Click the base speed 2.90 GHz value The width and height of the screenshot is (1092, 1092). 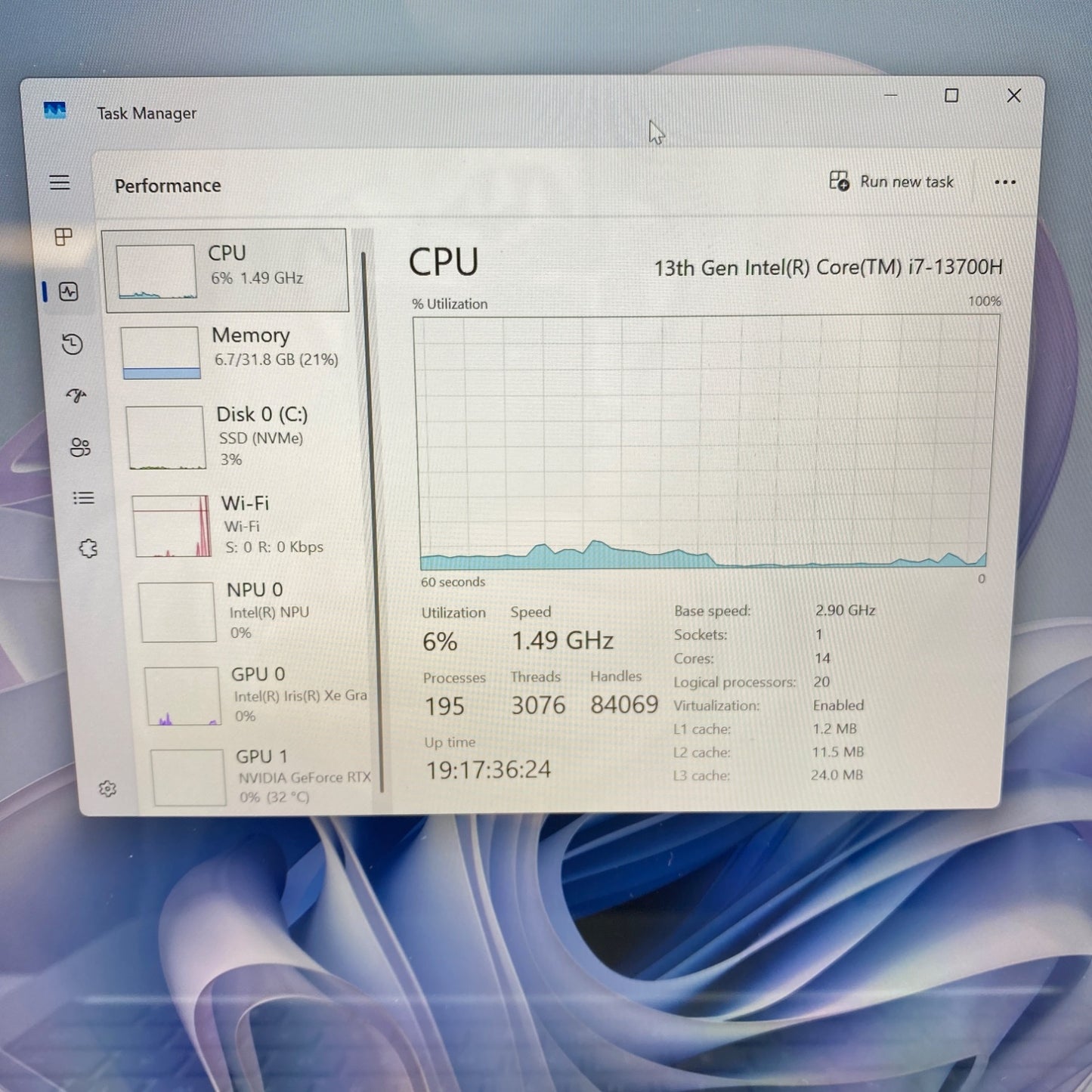click(845, 610)
